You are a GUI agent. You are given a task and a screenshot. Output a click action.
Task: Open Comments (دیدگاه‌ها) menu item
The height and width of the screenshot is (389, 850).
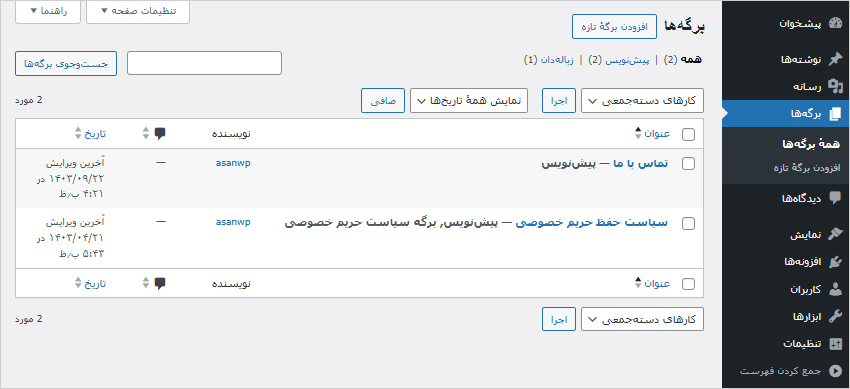801,199
